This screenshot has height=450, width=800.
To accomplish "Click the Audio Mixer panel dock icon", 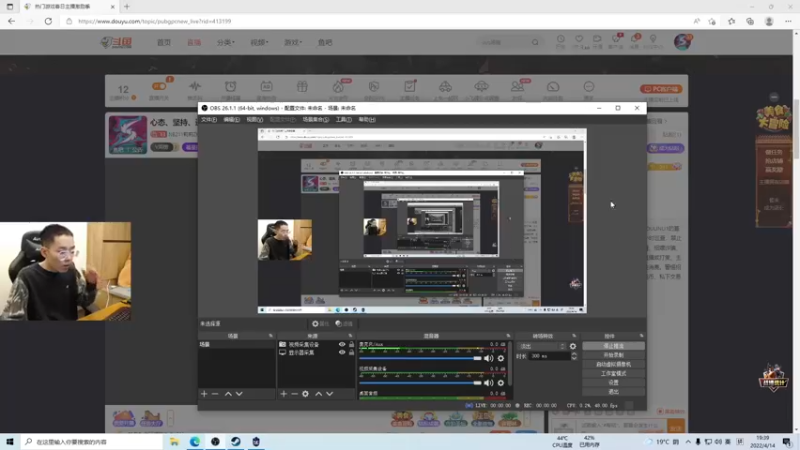I will coord(508,336).
